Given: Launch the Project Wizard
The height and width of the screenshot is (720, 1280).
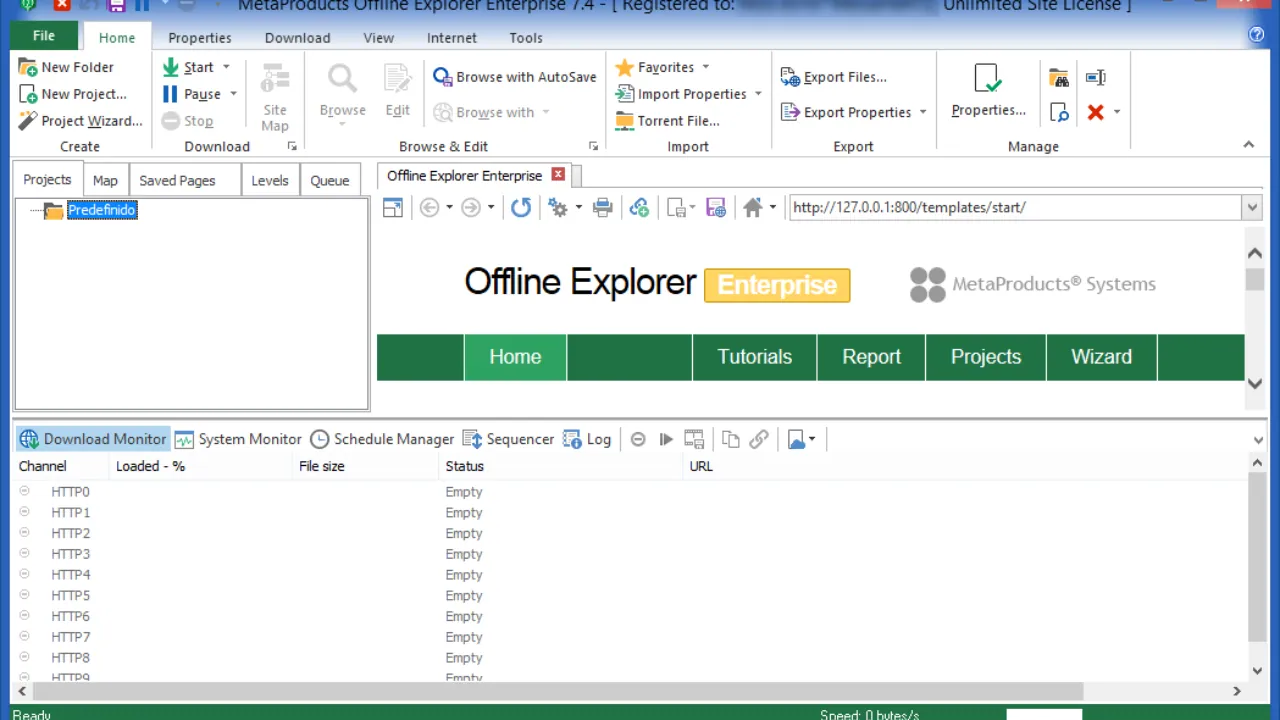Looking at the screenshot, I should pyautogui.click(x=81, y=121).
